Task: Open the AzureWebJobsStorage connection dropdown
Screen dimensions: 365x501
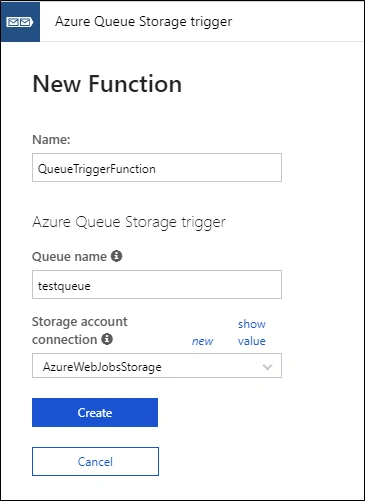Action: (x=157, y=366)
